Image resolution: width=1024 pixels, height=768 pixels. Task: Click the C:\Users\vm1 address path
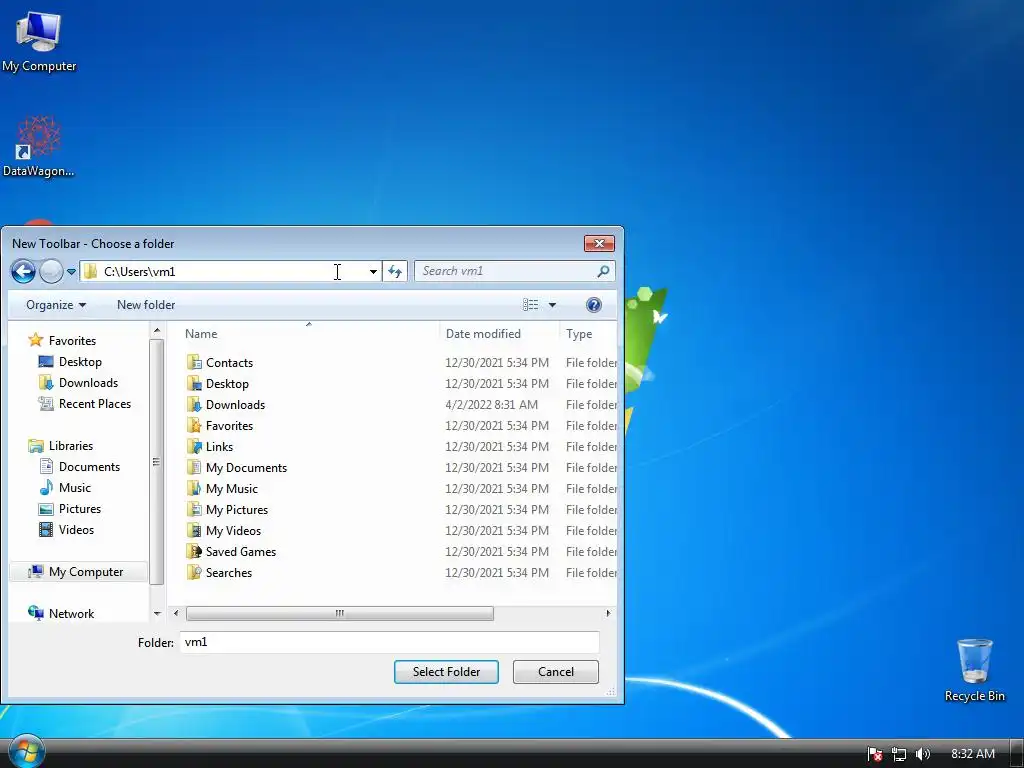(140, 272)
